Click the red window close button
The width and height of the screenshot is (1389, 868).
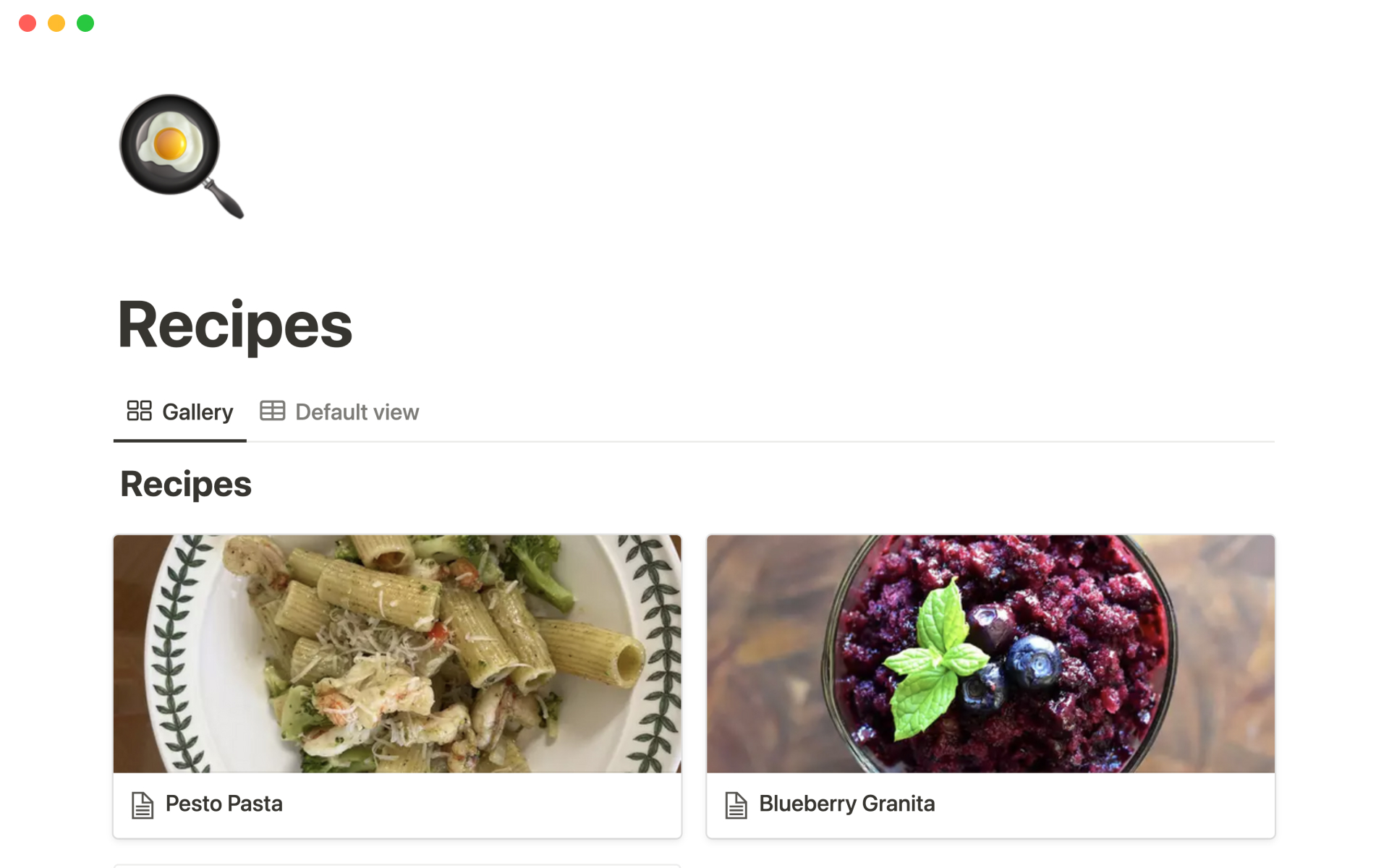tap(27, 23)
